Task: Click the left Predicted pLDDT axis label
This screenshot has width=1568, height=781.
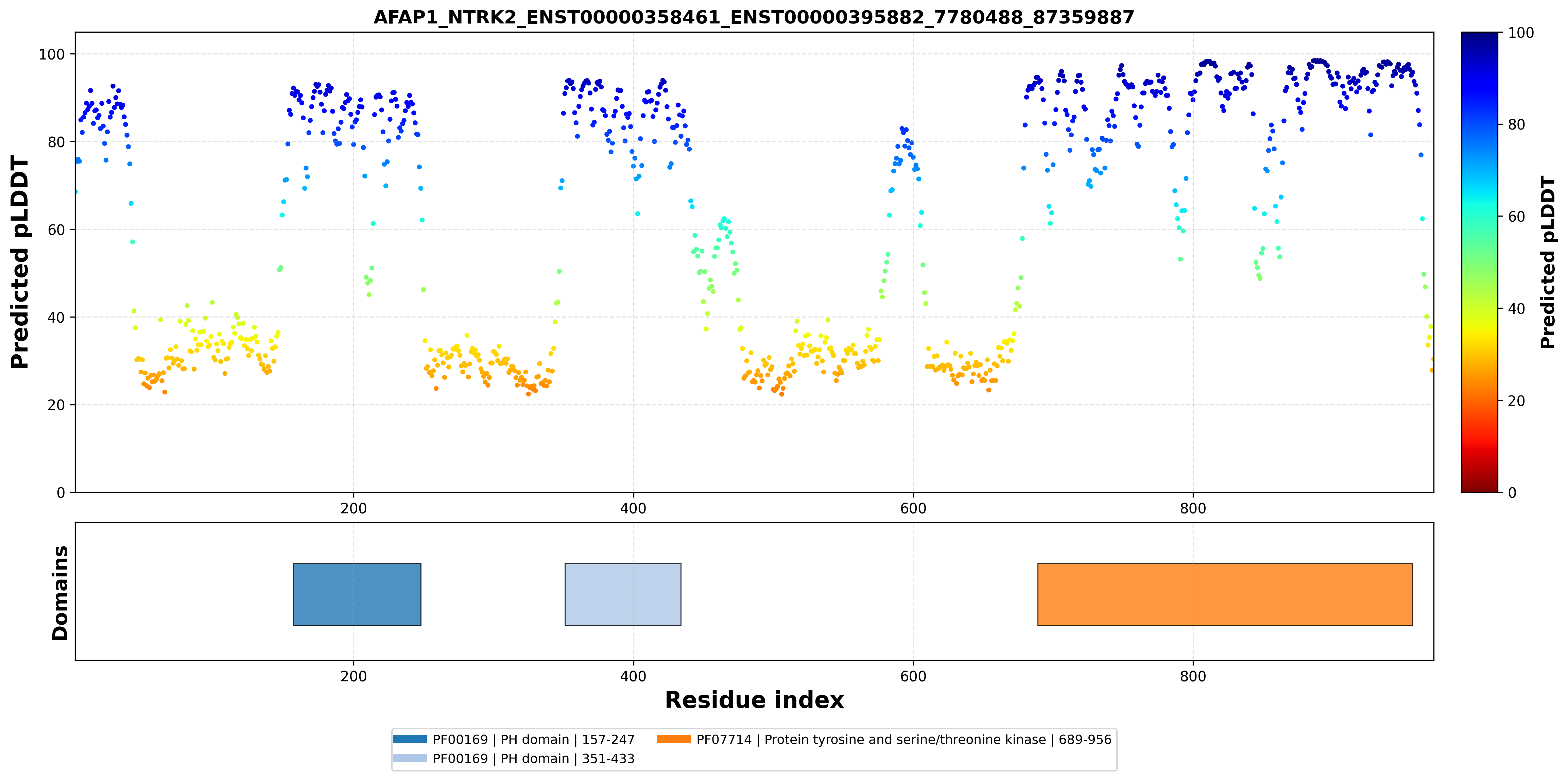Action: (19, 262)
